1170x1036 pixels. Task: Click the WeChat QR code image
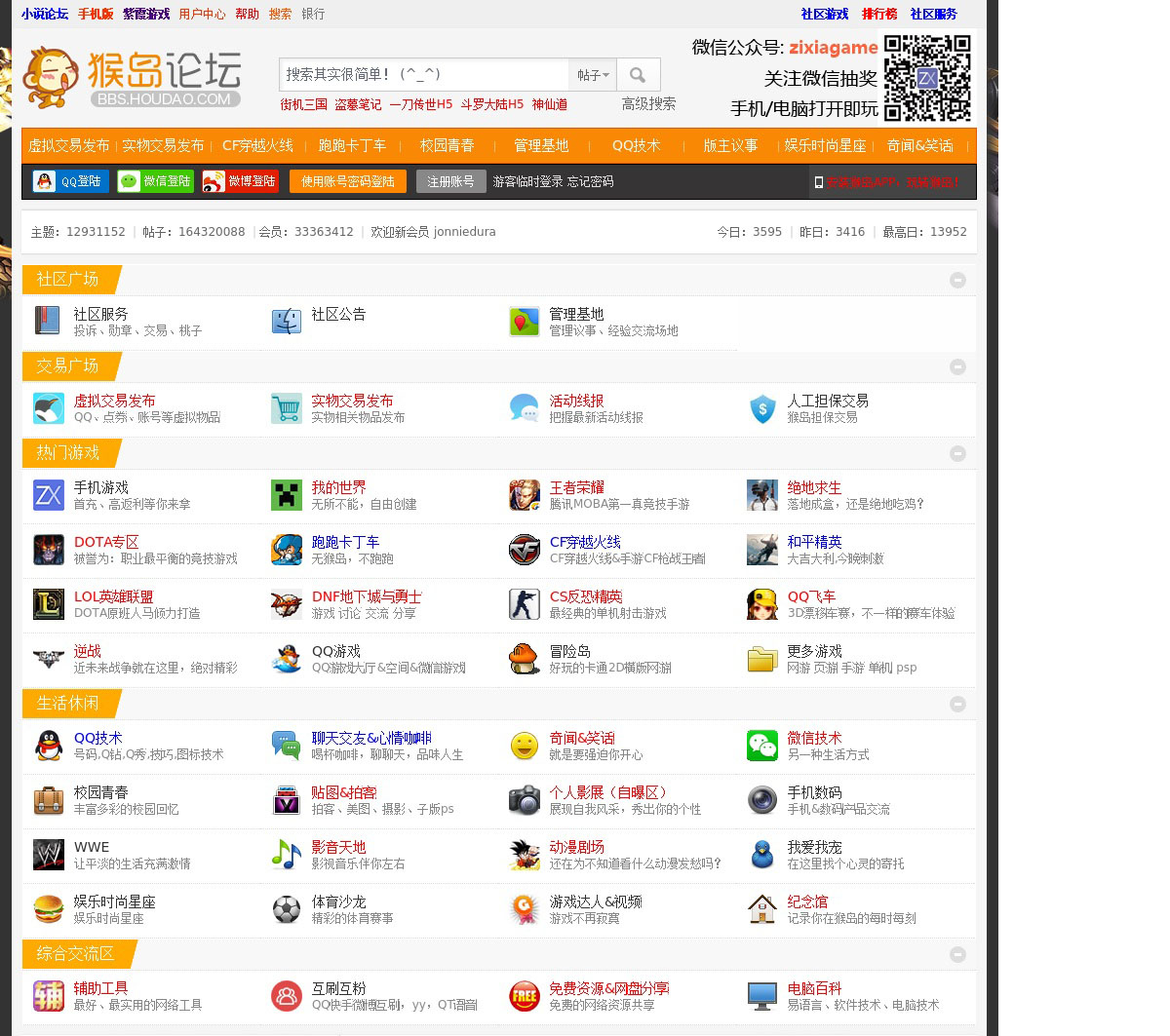(x=927, y=78)
